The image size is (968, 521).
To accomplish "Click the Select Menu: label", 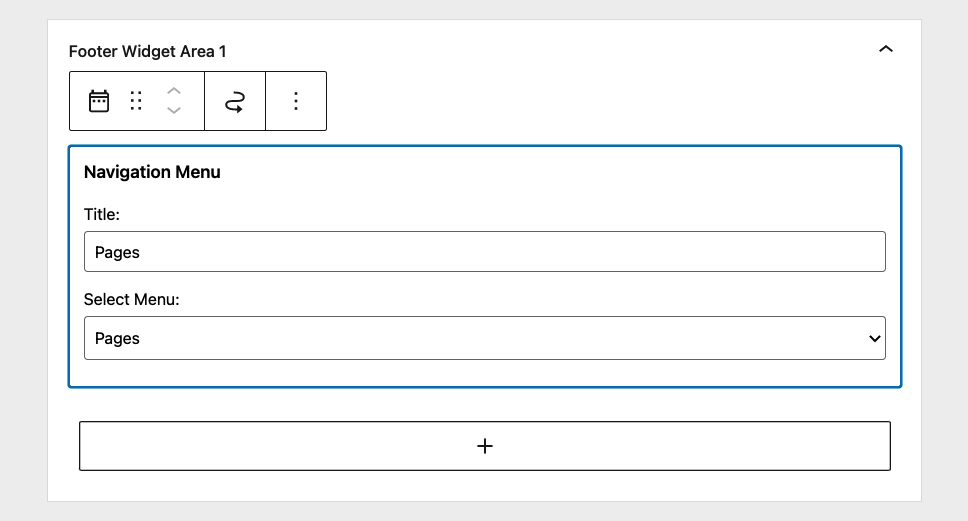I will tap(131, 299).
